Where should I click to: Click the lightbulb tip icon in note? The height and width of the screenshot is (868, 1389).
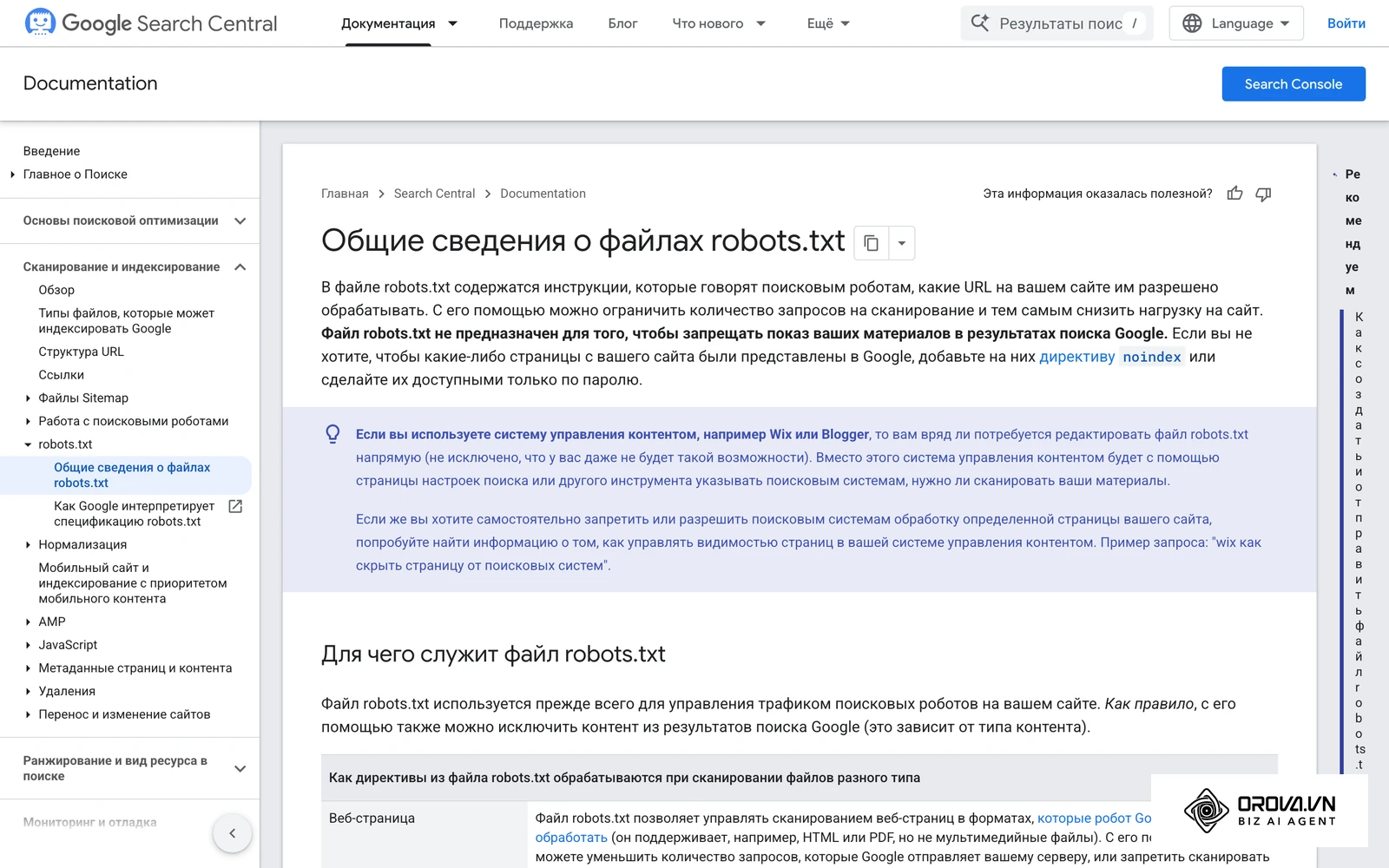(x=332, y=434)
